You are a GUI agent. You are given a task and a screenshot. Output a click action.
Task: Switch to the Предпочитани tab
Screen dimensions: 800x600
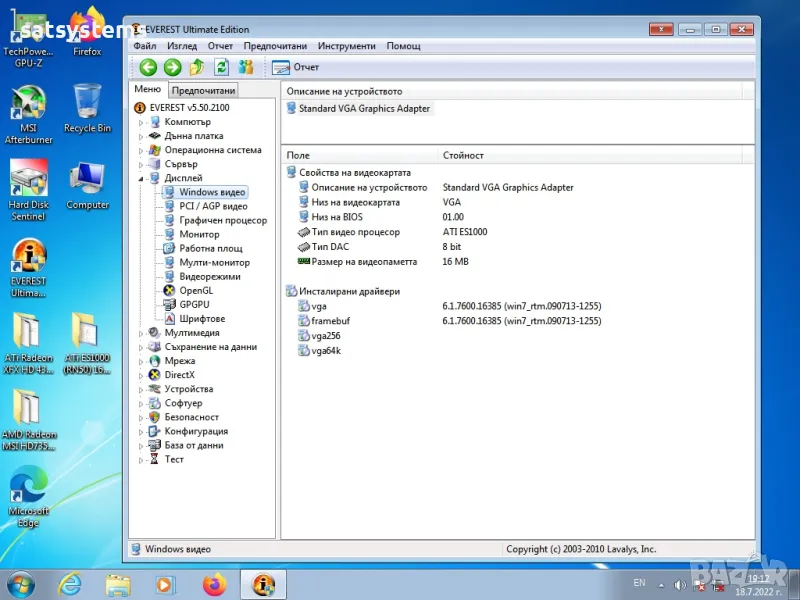click(202, 90)
